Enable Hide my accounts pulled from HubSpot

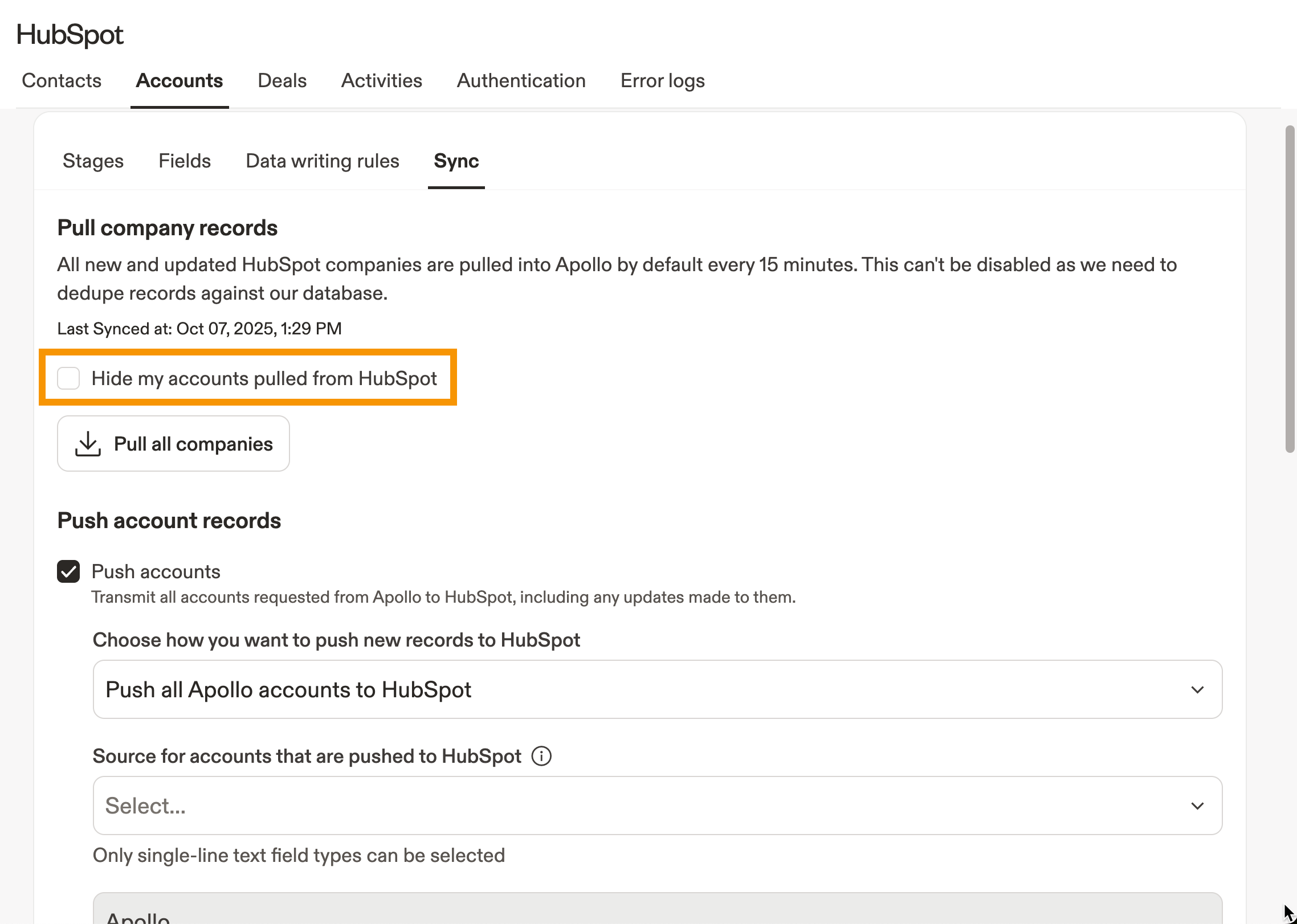coord(68,378)
